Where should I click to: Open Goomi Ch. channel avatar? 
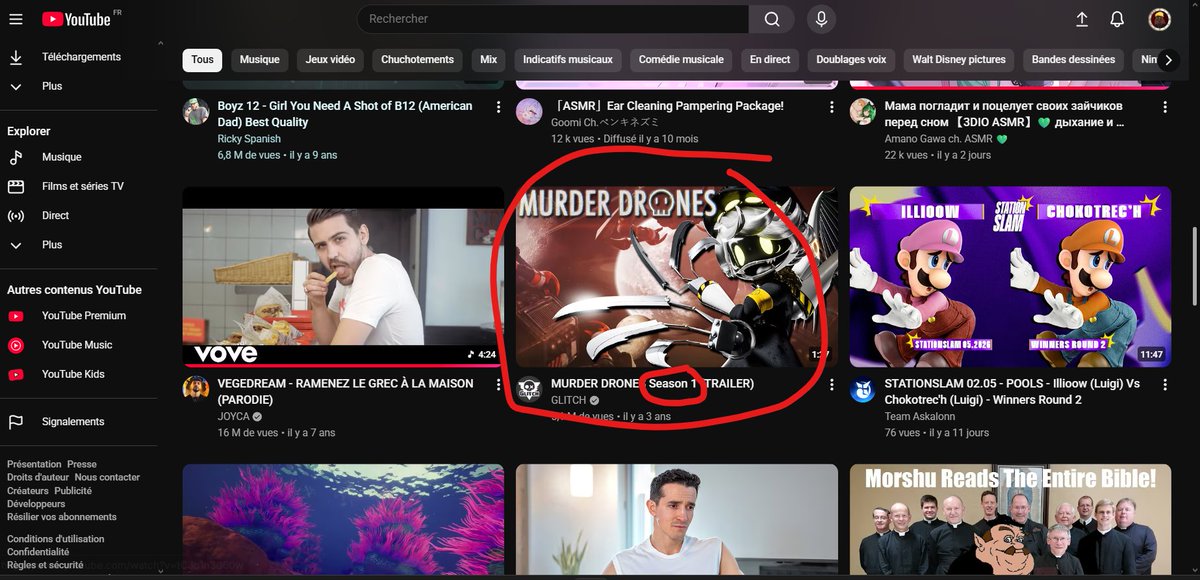529,111
